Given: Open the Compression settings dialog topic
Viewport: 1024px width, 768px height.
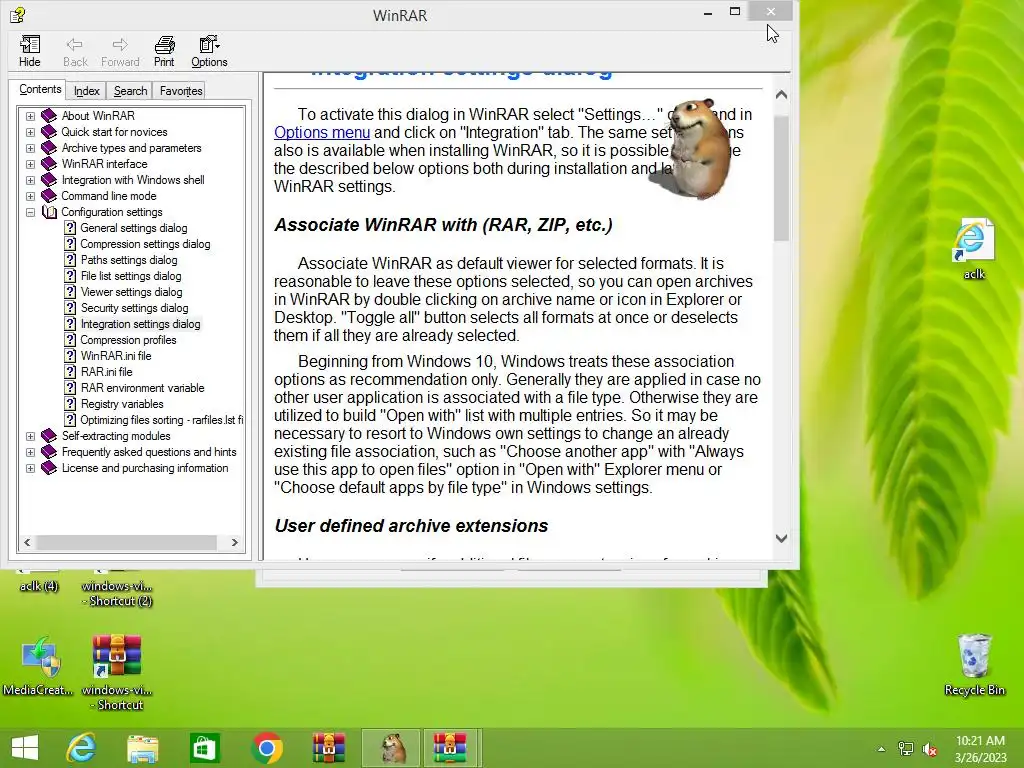Looking at the screenshot, I should (x=145, y=244).
